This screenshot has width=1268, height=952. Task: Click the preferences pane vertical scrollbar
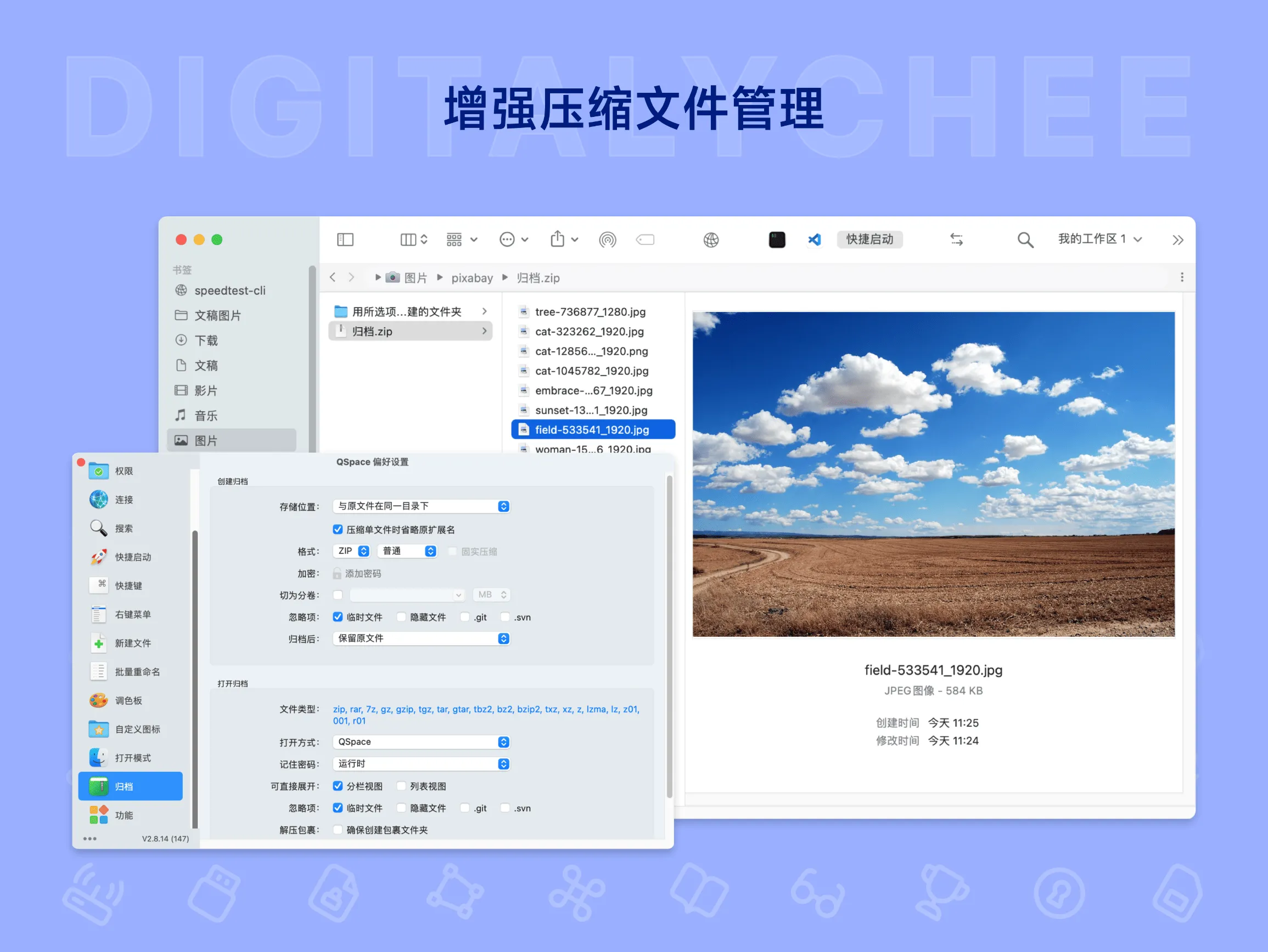click(669, 635)
